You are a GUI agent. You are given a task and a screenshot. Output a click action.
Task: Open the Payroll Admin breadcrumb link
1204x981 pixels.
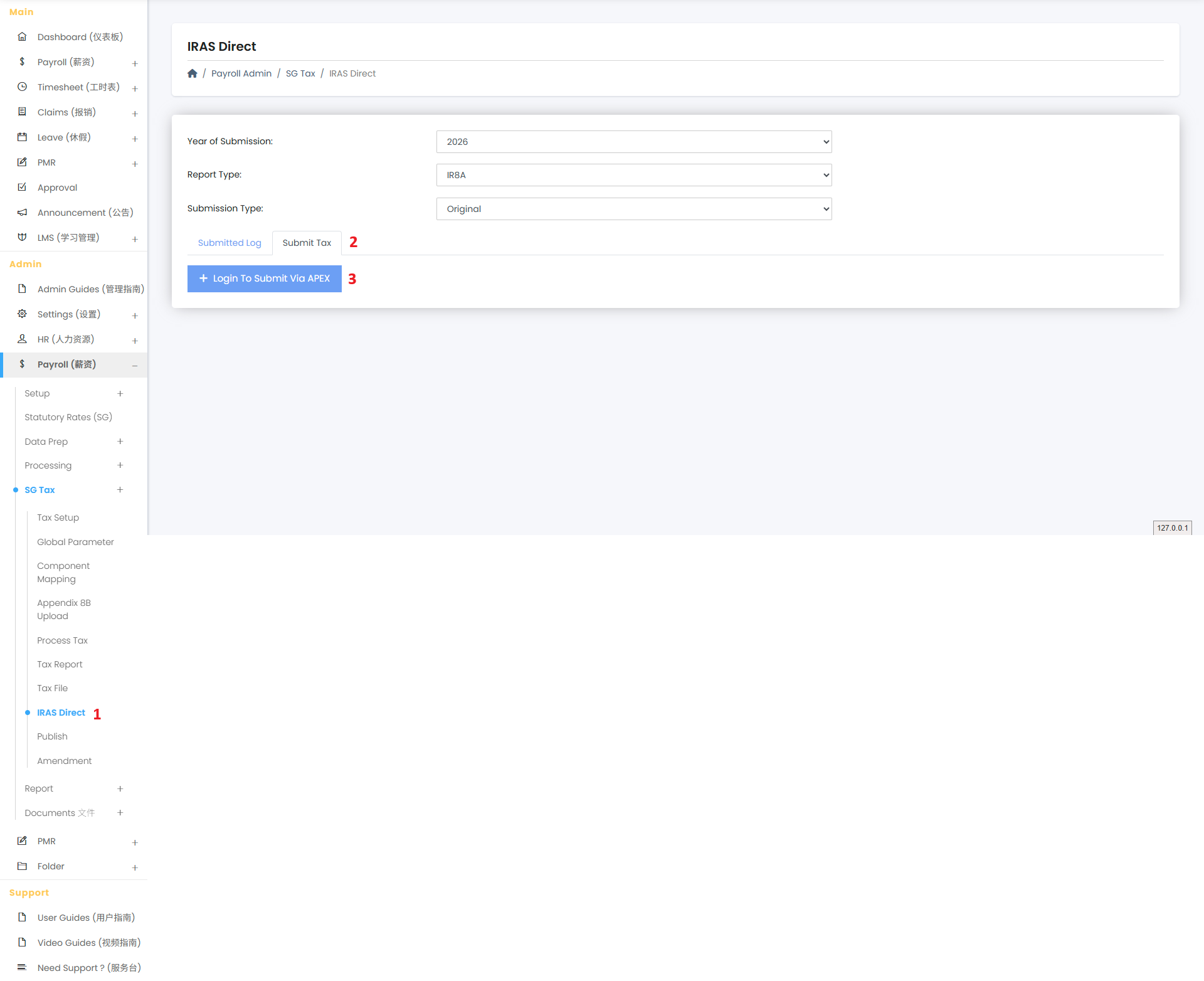point(241,73)
